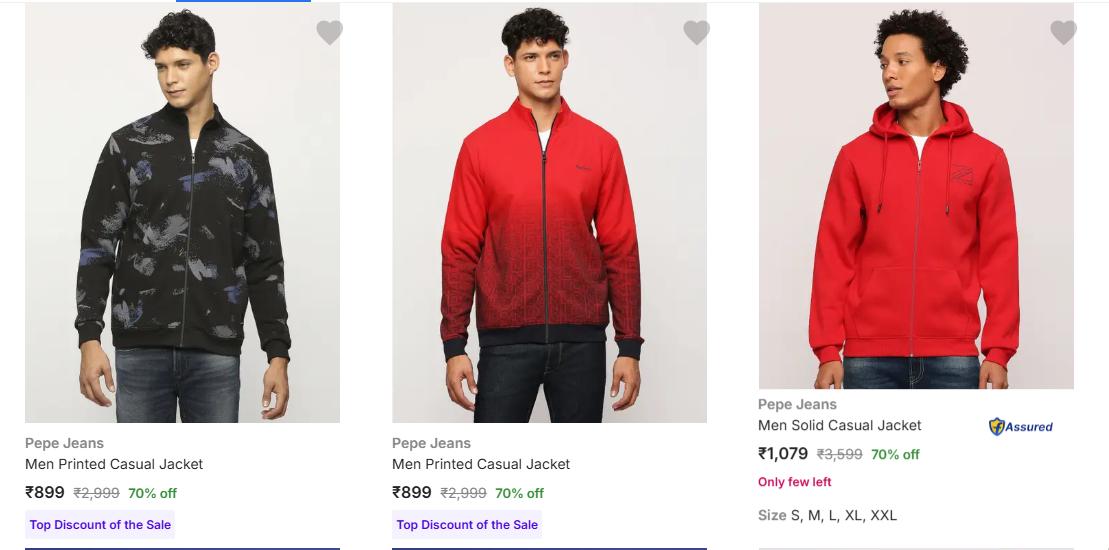Open the black printed jacket product image
Image resolution: width=1109 pixels, height=550 pixels.
(x=182, y=212)
